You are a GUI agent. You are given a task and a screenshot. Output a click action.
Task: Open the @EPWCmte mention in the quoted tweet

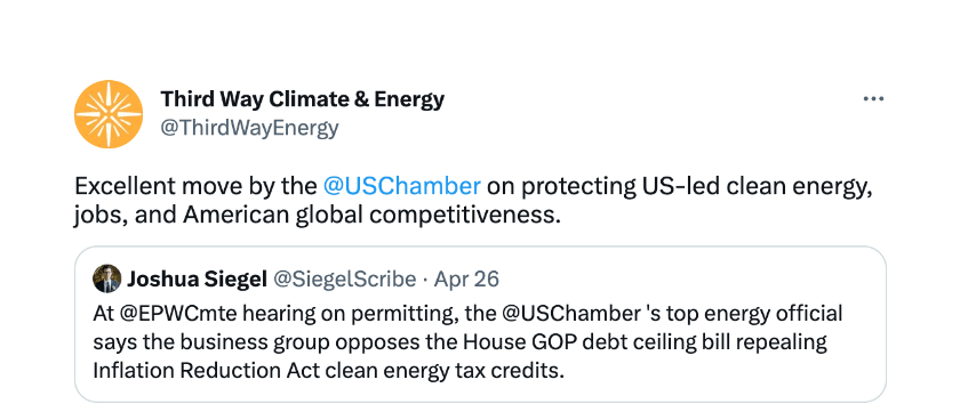(167, 312)
